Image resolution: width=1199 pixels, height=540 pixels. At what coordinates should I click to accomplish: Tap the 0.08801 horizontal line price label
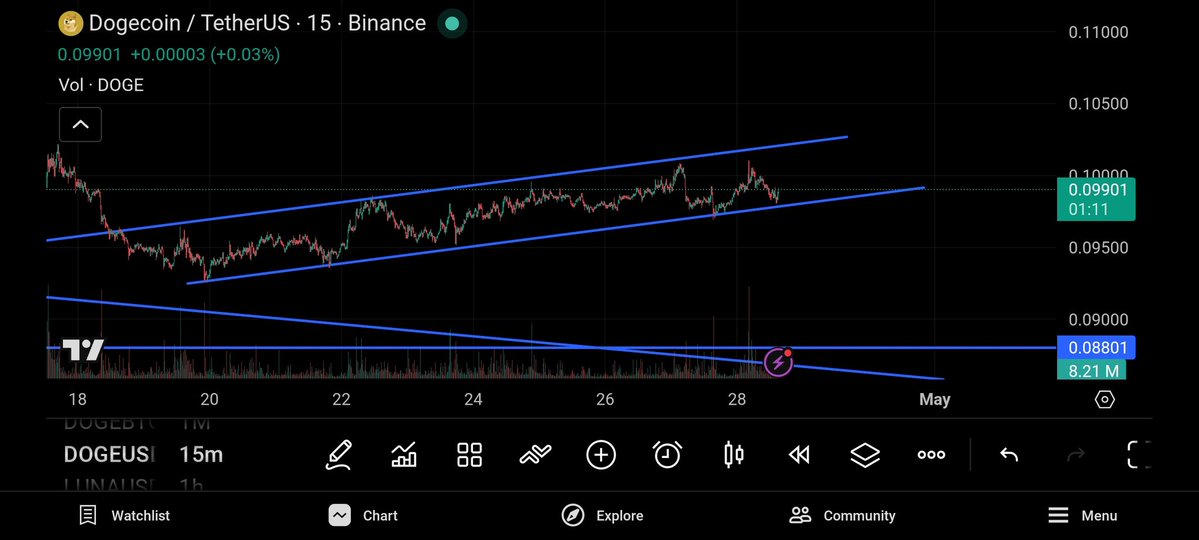(x=1097, y=348)
